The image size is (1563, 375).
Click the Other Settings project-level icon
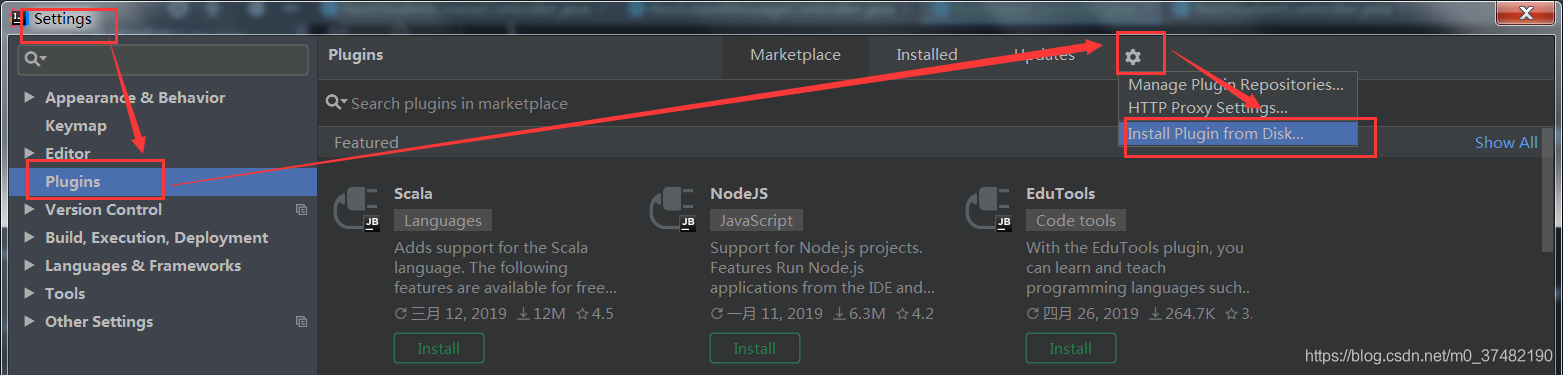[x=301, y=322]
